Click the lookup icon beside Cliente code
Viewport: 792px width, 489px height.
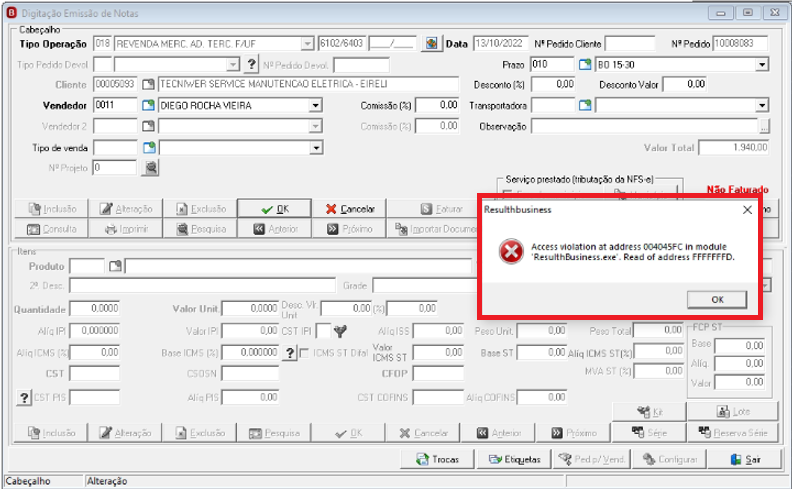[x=148, y=84]
